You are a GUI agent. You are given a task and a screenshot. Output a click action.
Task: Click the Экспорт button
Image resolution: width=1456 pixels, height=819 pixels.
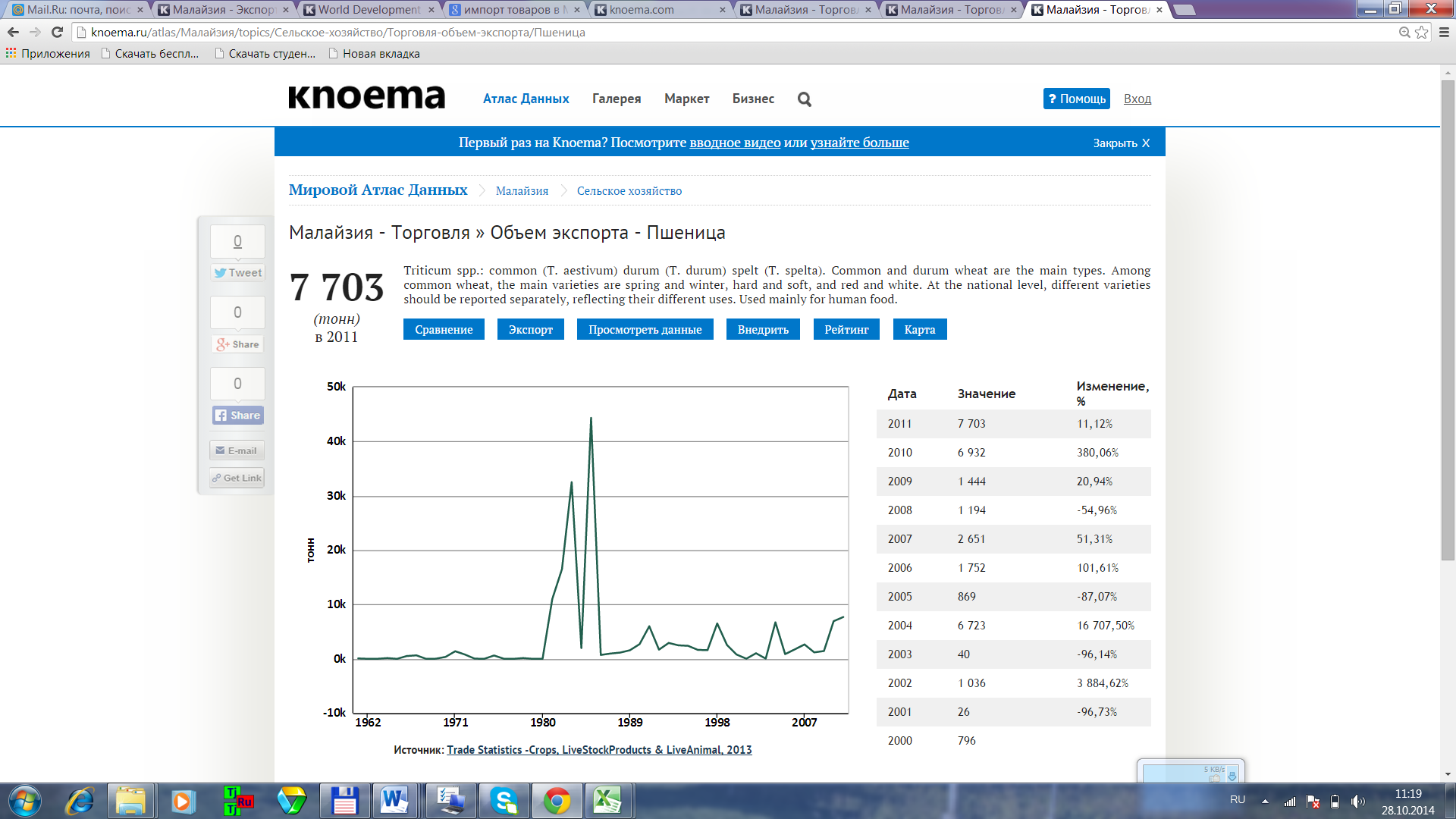[530, 329]
